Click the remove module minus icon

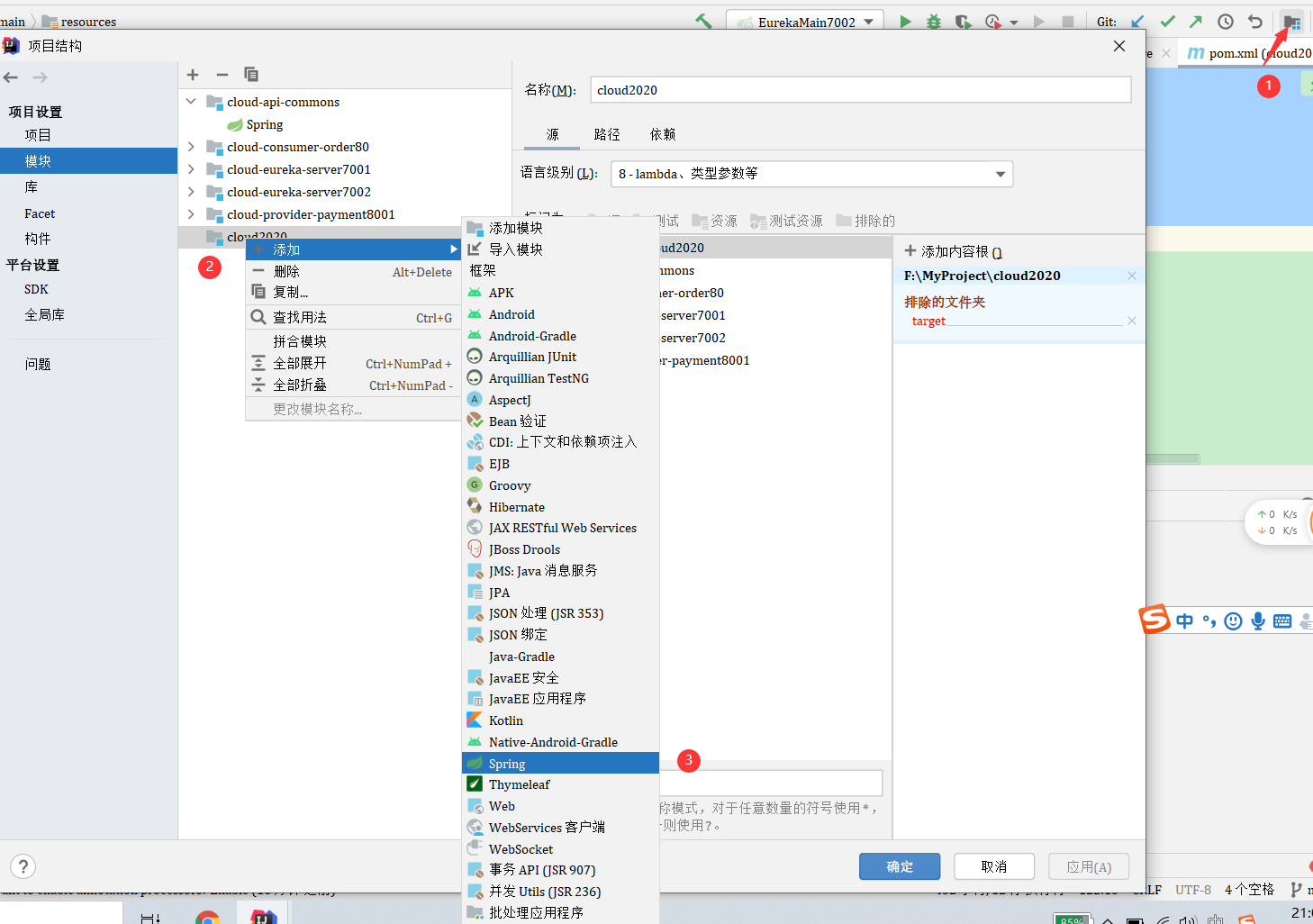(x=222, y=75)
